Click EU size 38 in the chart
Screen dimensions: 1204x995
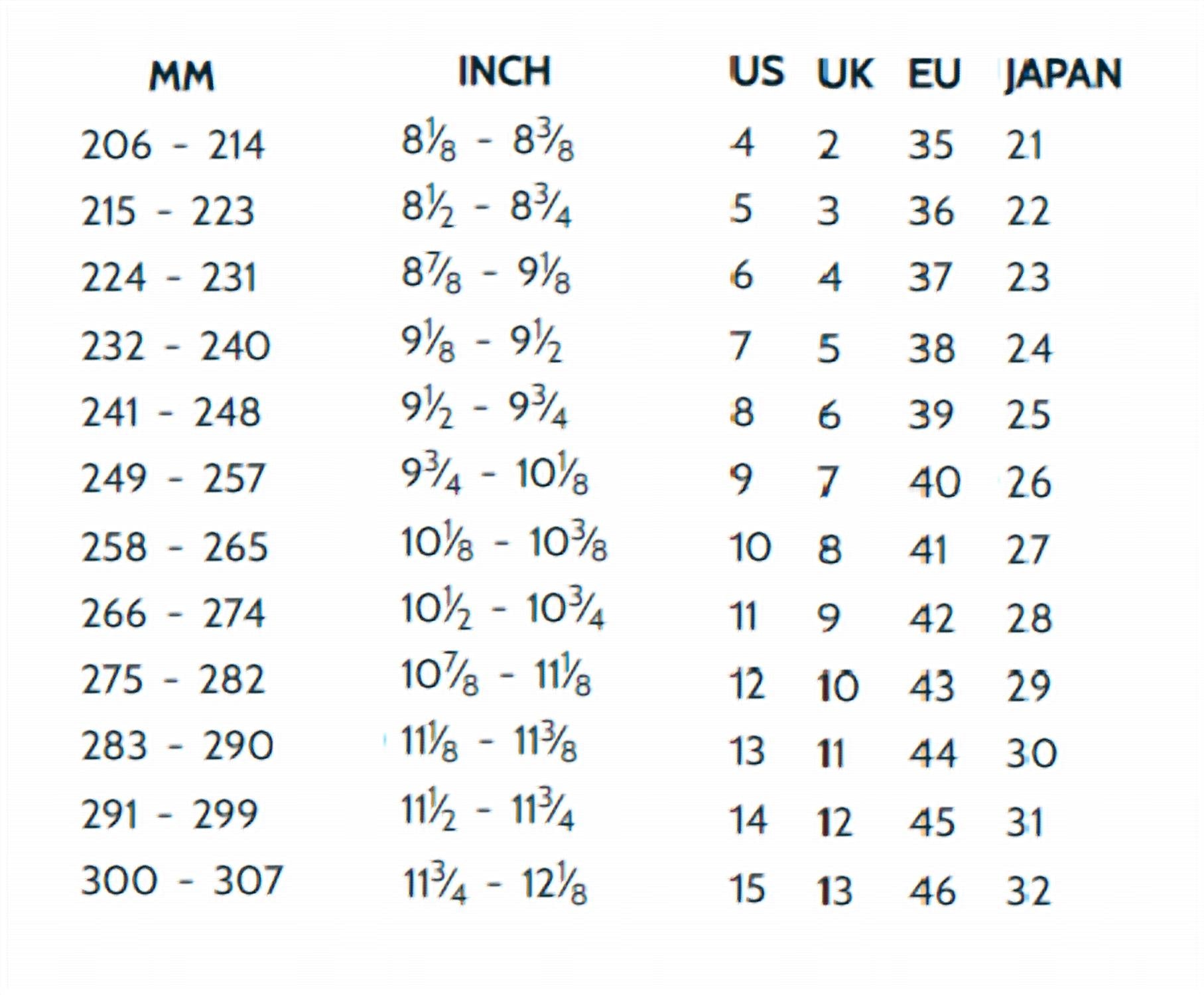pyautogui.click(x=931, y=348)
